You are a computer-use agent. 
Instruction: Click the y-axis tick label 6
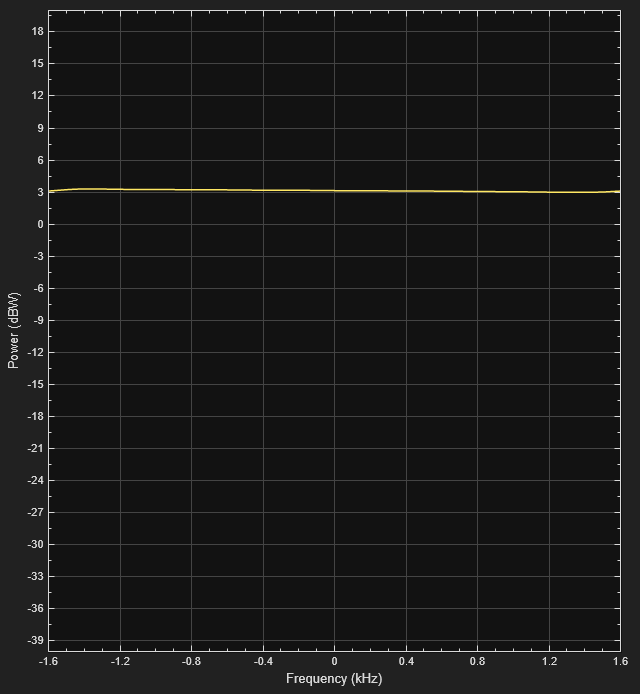click(40, 160)
